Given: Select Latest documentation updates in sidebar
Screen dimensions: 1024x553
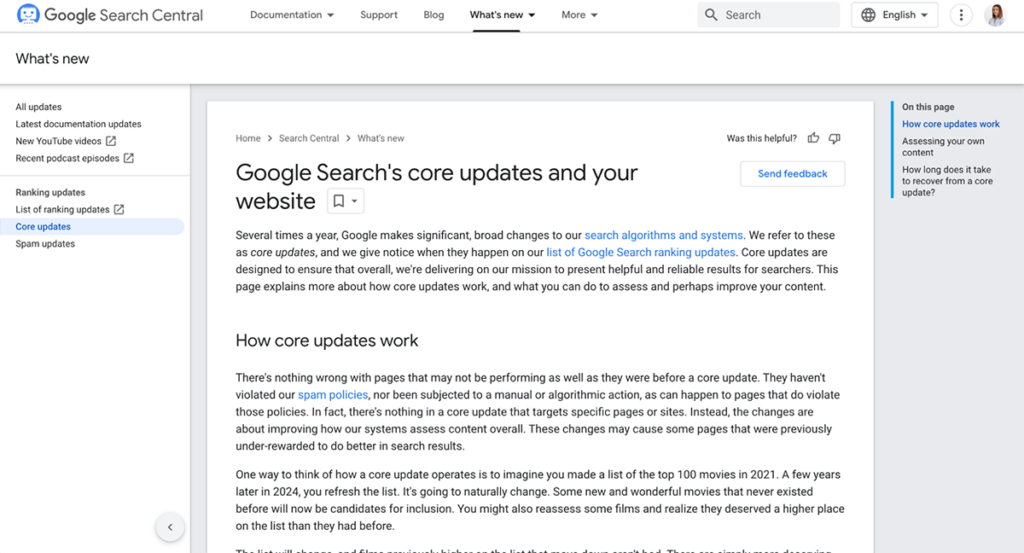Looking at the screenshot, I should tap(78, 123).
